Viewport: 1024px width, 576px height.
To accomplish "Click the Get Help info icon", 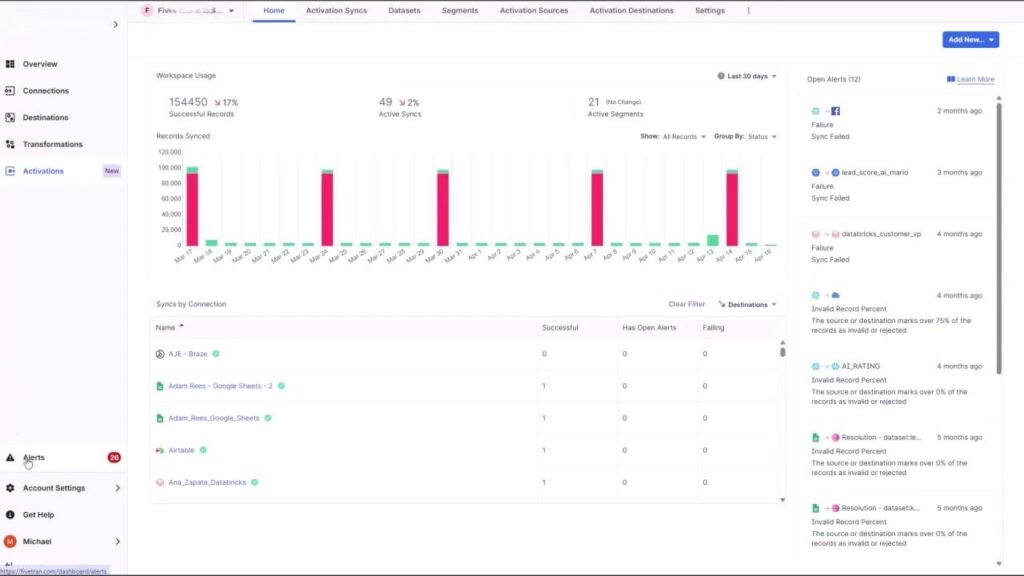I will (10, 515).
